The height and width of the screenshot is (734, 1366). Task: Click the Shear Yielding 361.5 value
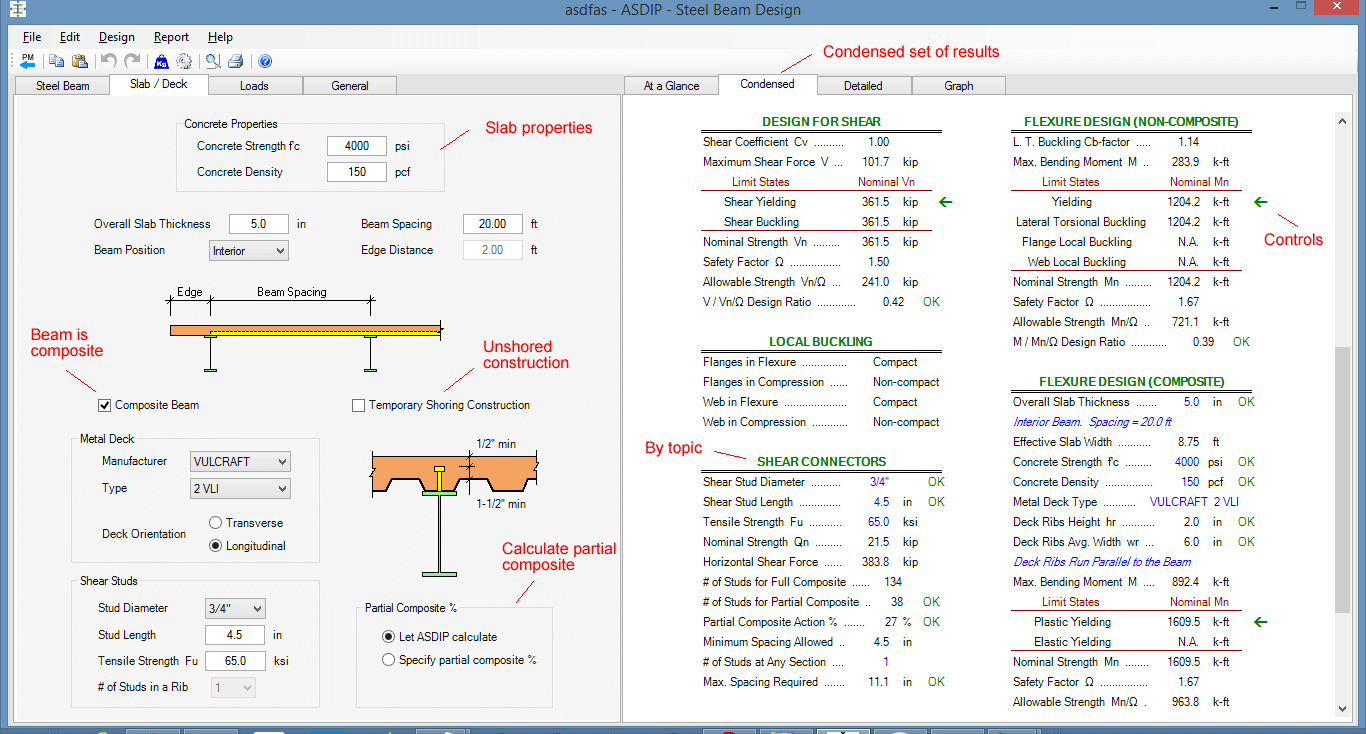(876, 202)
